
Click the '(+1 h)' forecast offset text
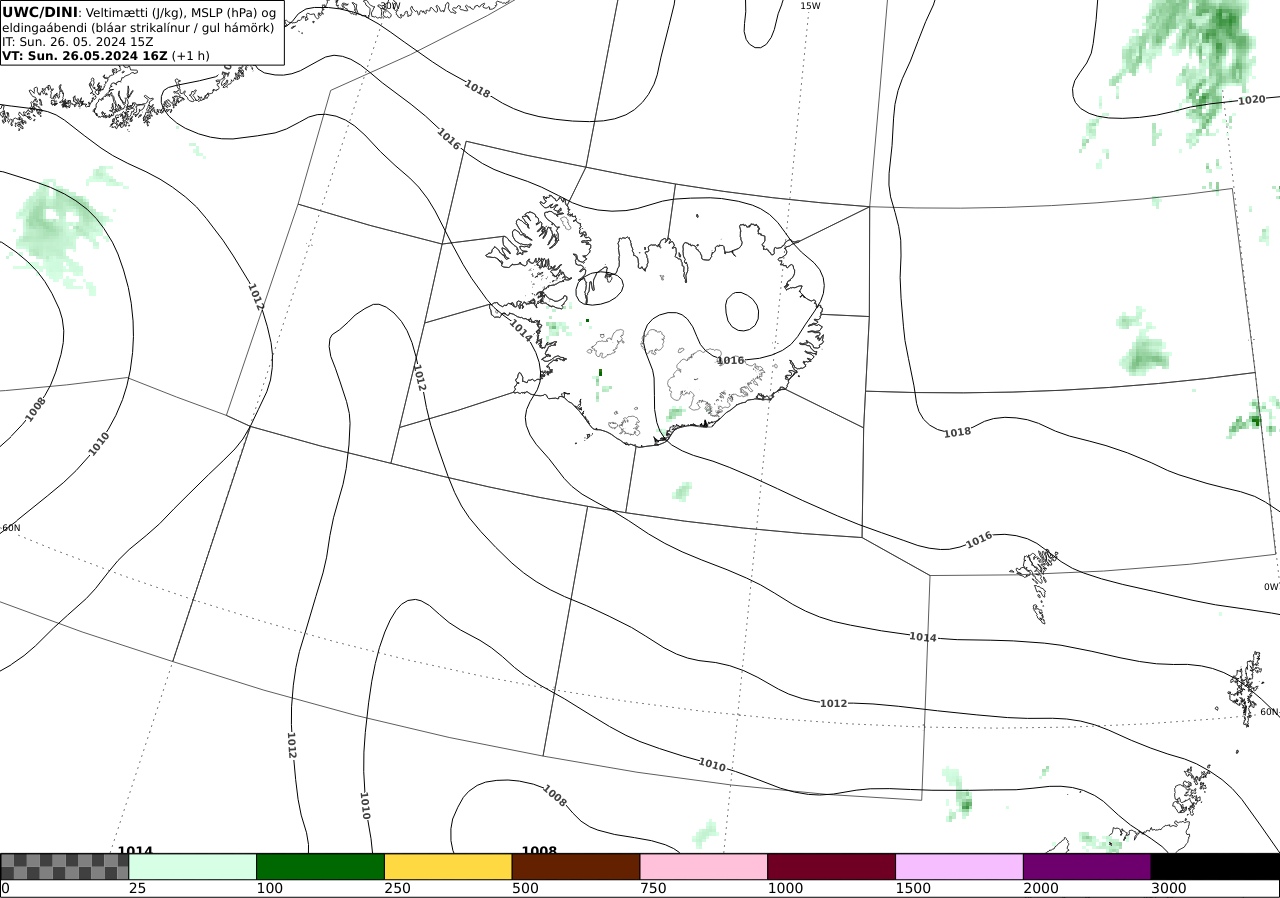191,56
